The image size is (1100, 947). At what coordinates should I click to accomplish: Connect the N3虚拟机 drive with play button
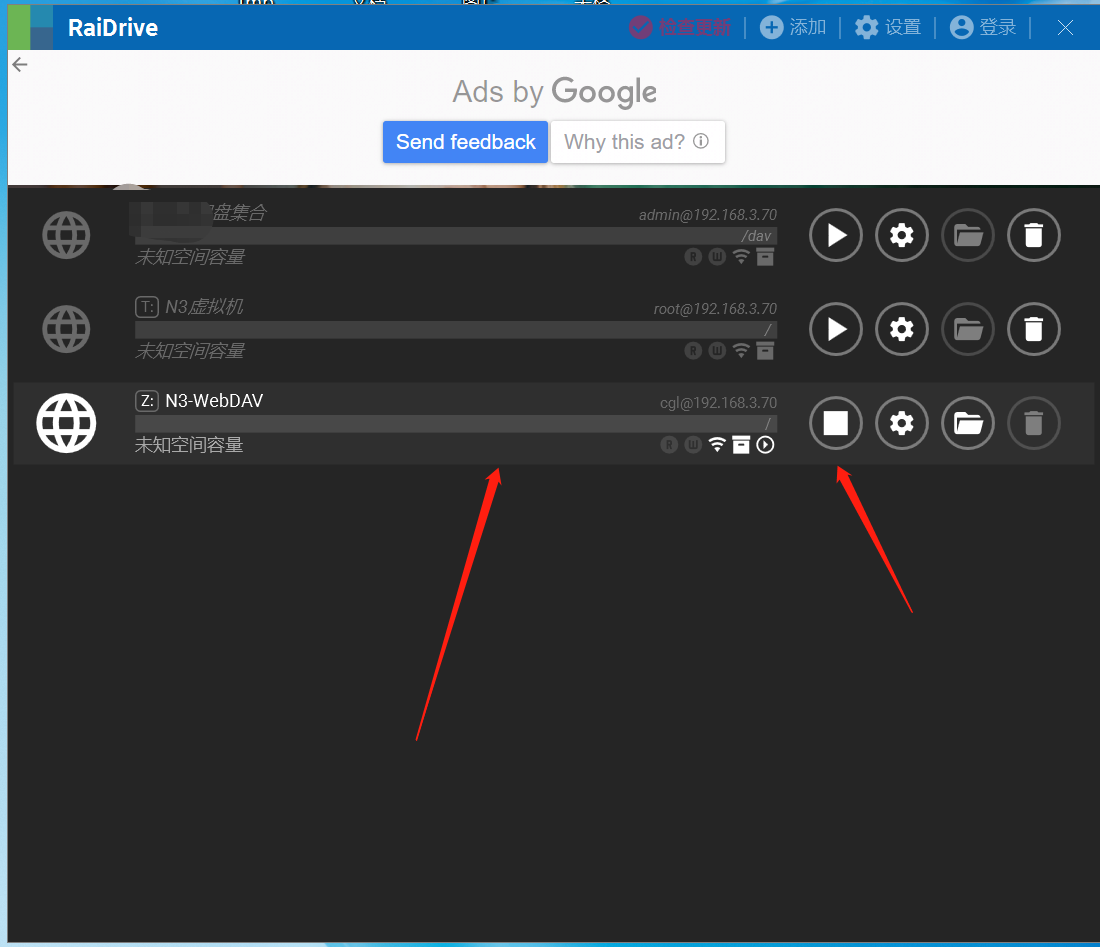click(836, 329)
